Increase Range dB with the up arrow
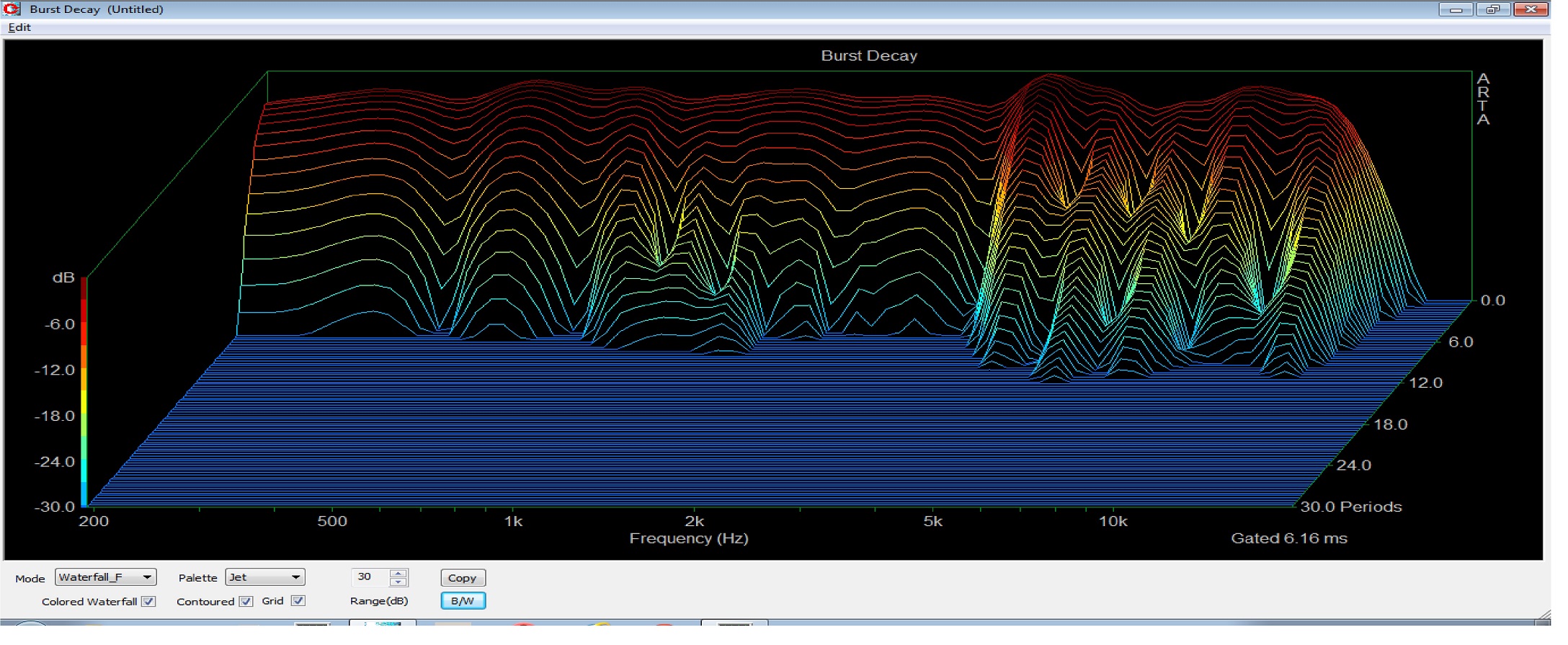The width and height of the screenshot is (1568, 645). coord(398,573)
